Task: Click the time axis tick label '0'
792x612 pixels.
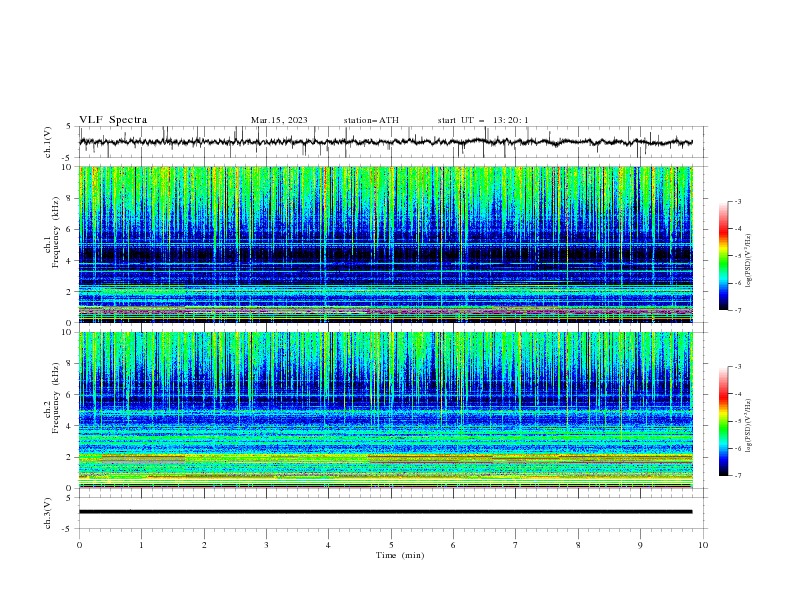Action: 79,545
